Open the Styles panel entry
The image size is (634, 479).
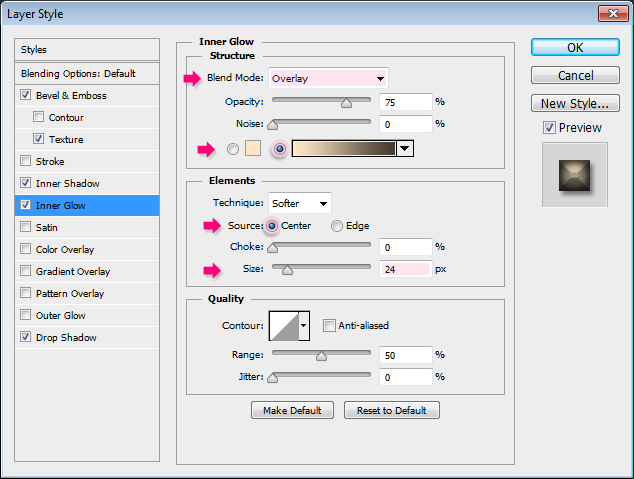(x=87, y=50)
